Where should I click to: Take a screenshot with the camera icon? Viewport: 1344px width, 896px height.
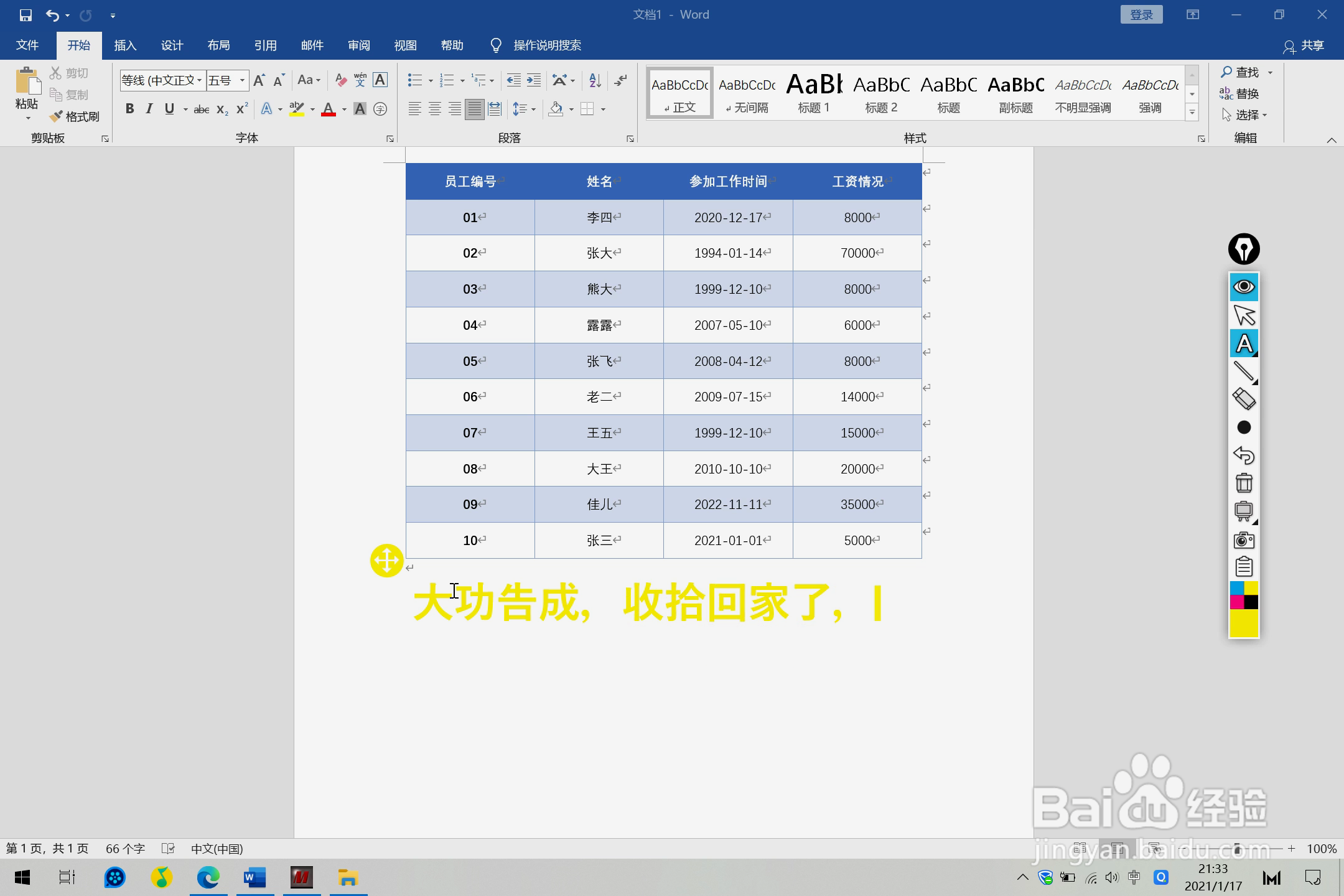coord(1243,539)
